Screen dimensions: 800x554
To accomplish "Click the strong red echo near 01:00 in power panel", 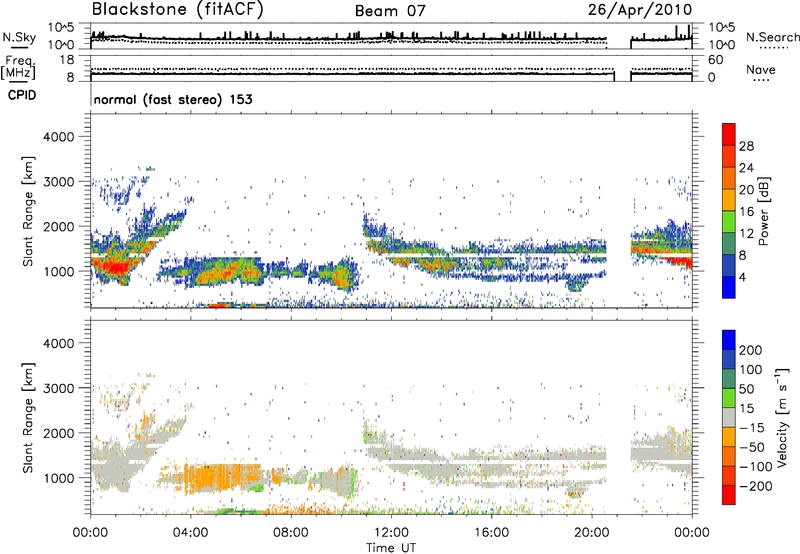I will [115, 267].
